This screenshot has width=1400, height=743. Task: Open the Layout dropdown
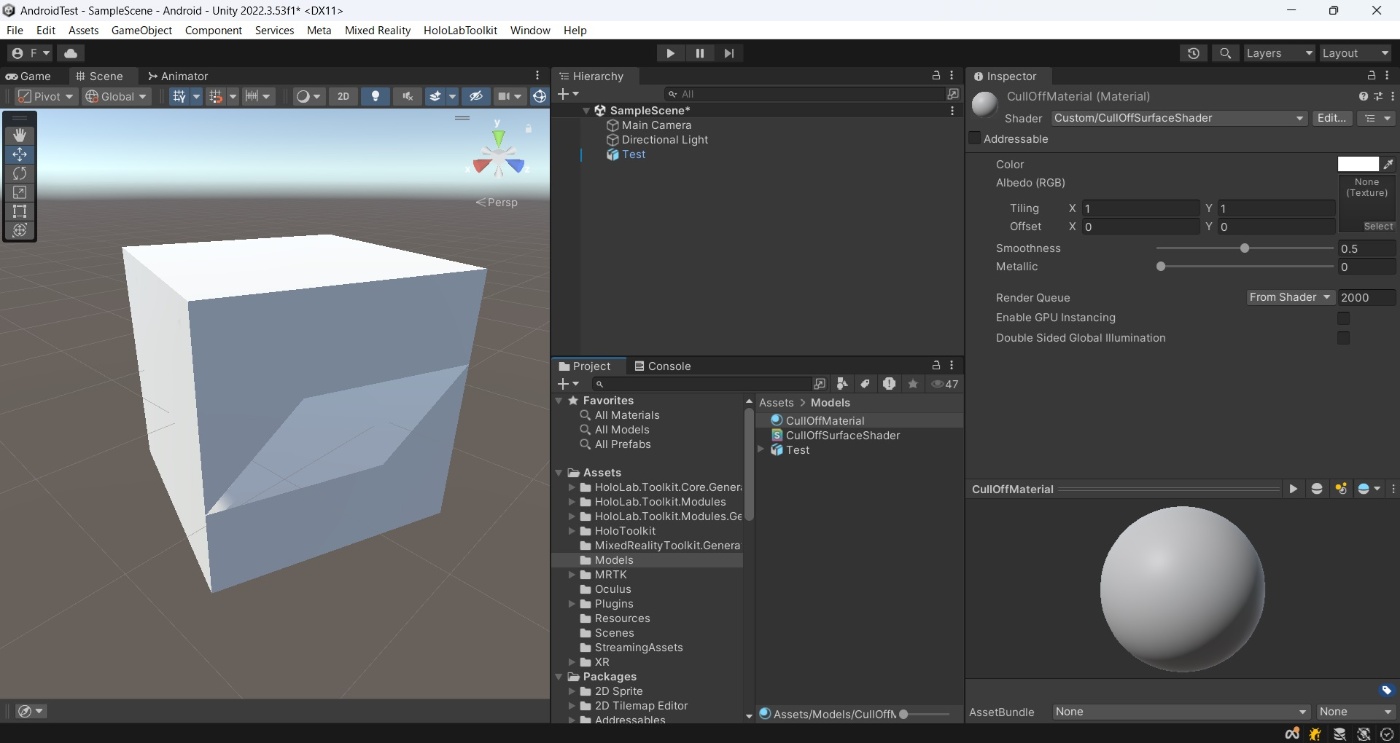[1355, 53]
